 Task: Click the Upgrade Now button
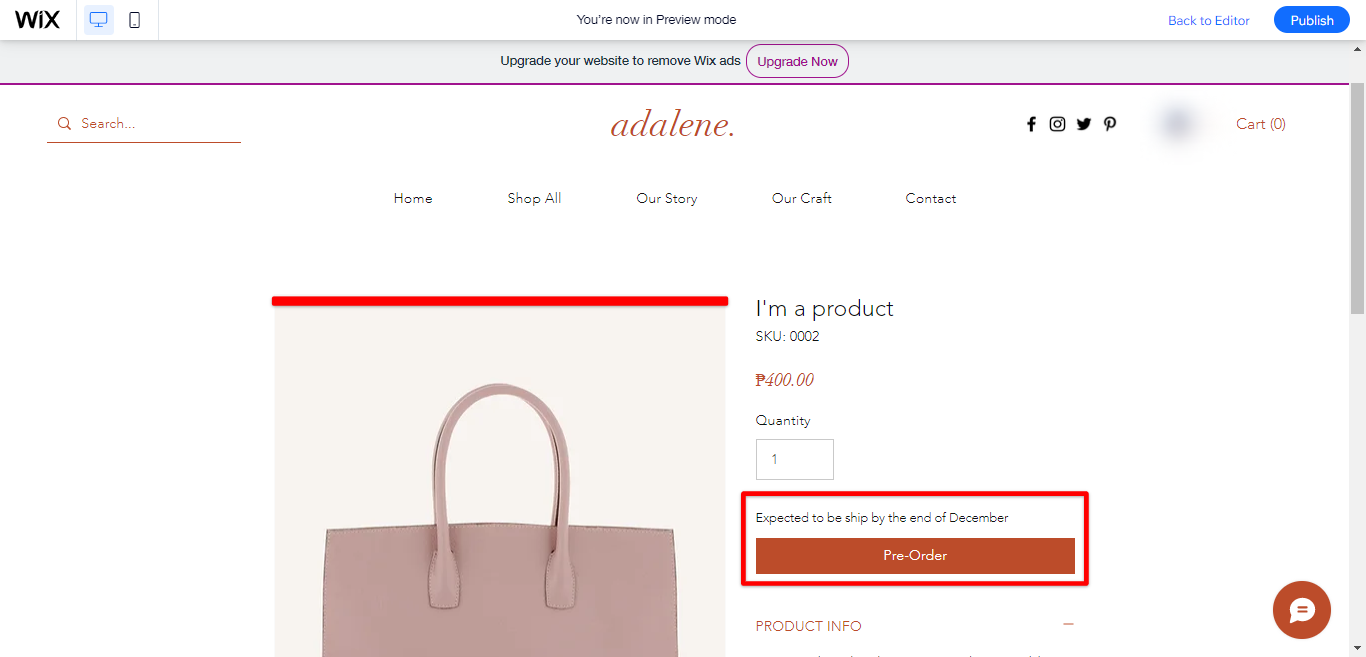797,61
